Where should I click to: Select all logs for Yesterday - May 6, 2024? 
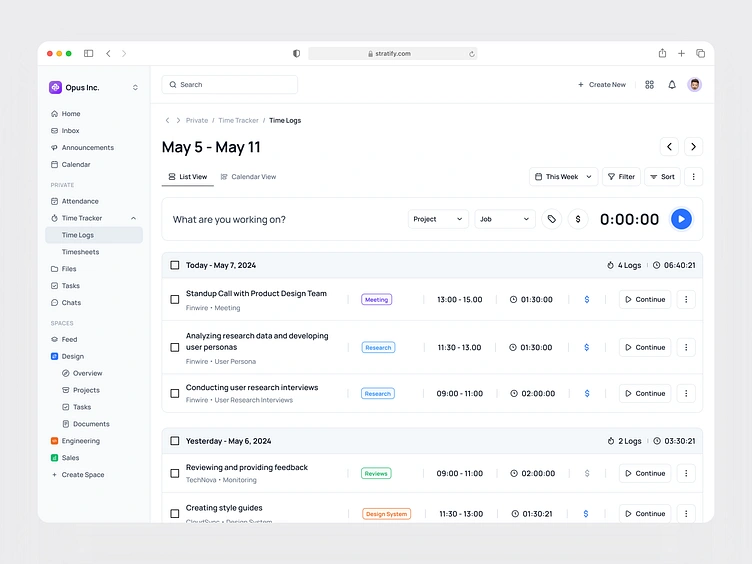point(175,441)
